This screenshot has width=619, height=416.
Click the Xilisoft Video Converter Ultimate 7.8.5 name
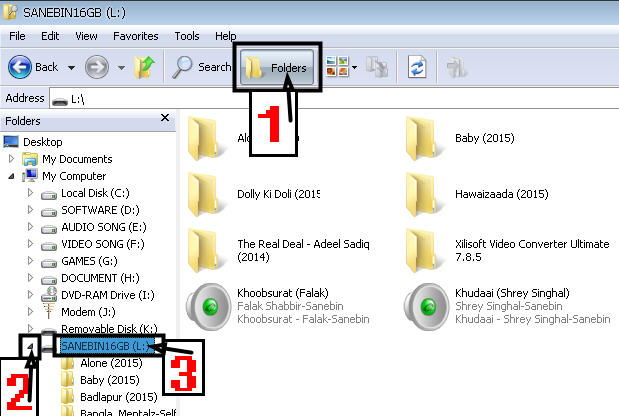[x=532, y=250]
